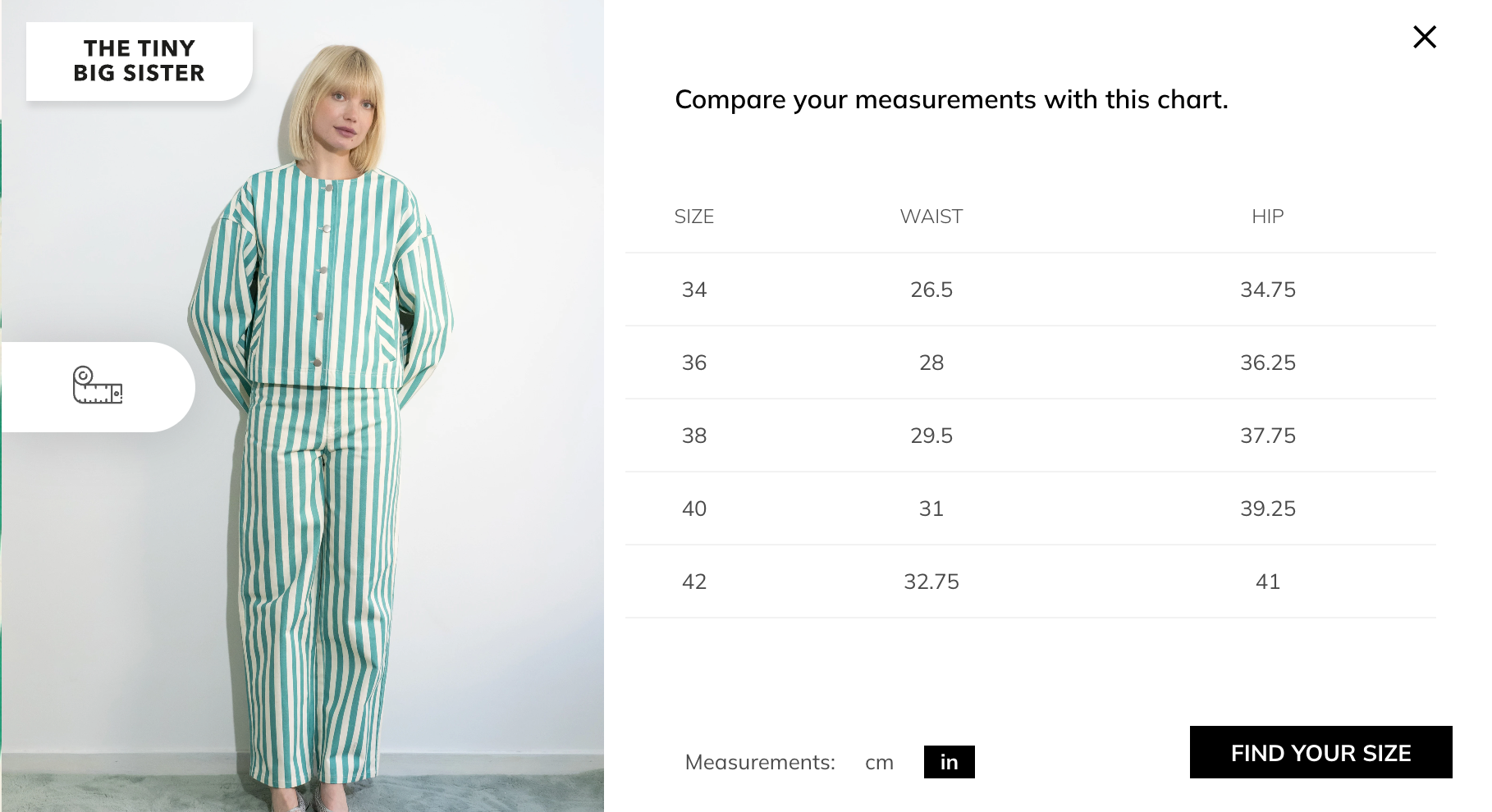This screenshot has width=1492, height=812.
Task: Click the SIZE column header
Action: 694,217
